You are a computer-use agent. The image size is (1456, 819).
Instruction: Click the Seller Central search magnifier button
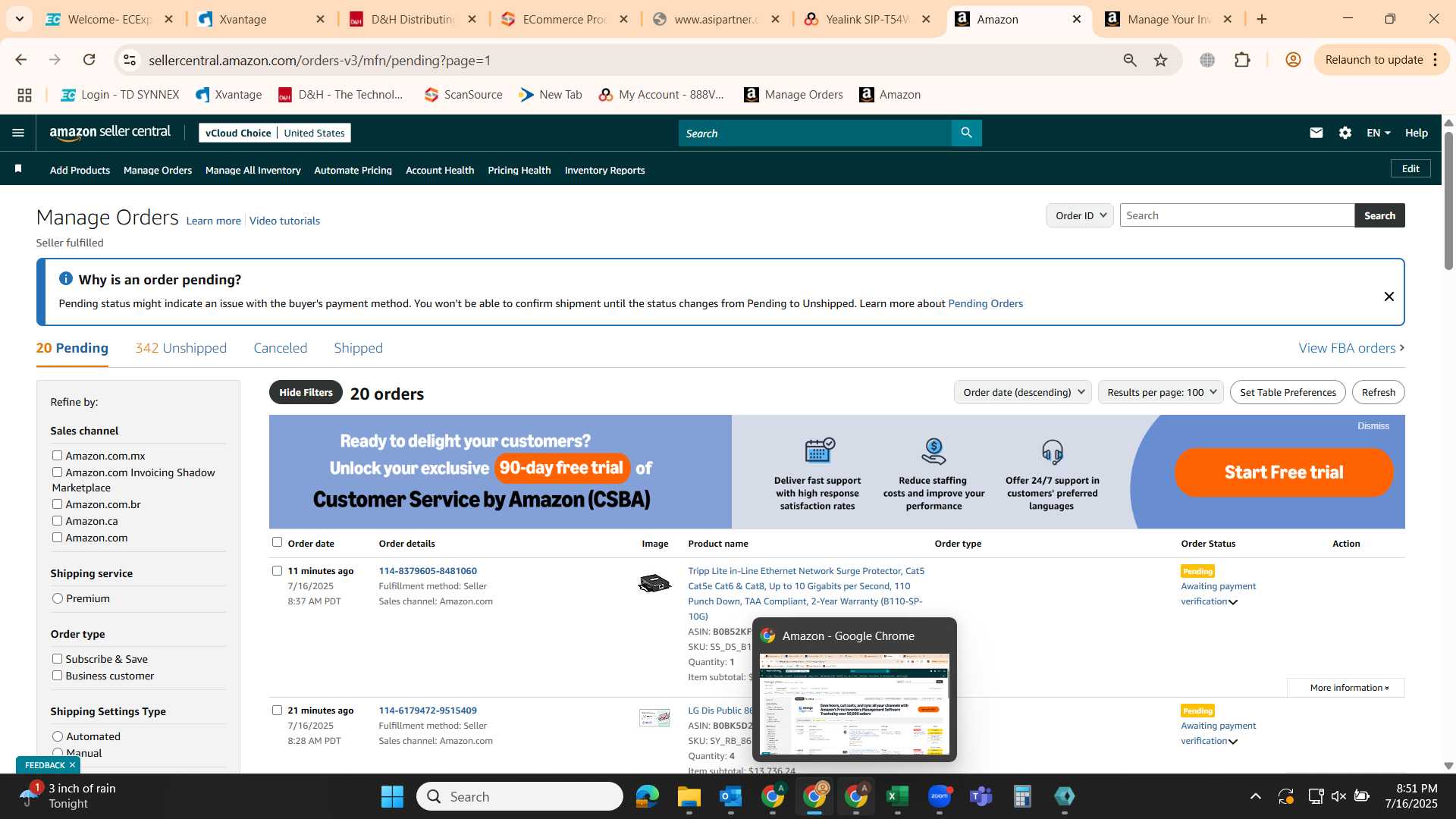click(x=966, y=133)
